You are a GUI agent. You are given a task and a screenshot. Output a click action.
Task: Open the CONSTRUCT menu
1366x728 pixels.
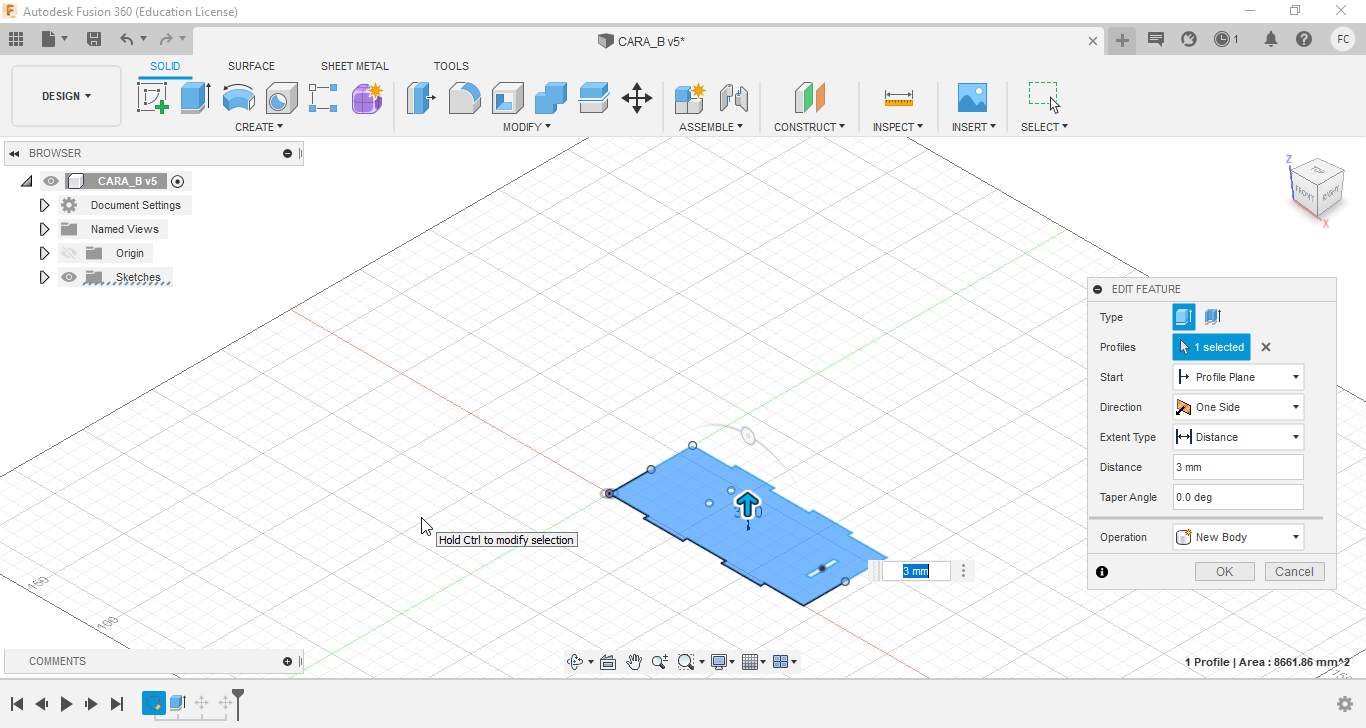pyautogui.click(x=809, y=127)
